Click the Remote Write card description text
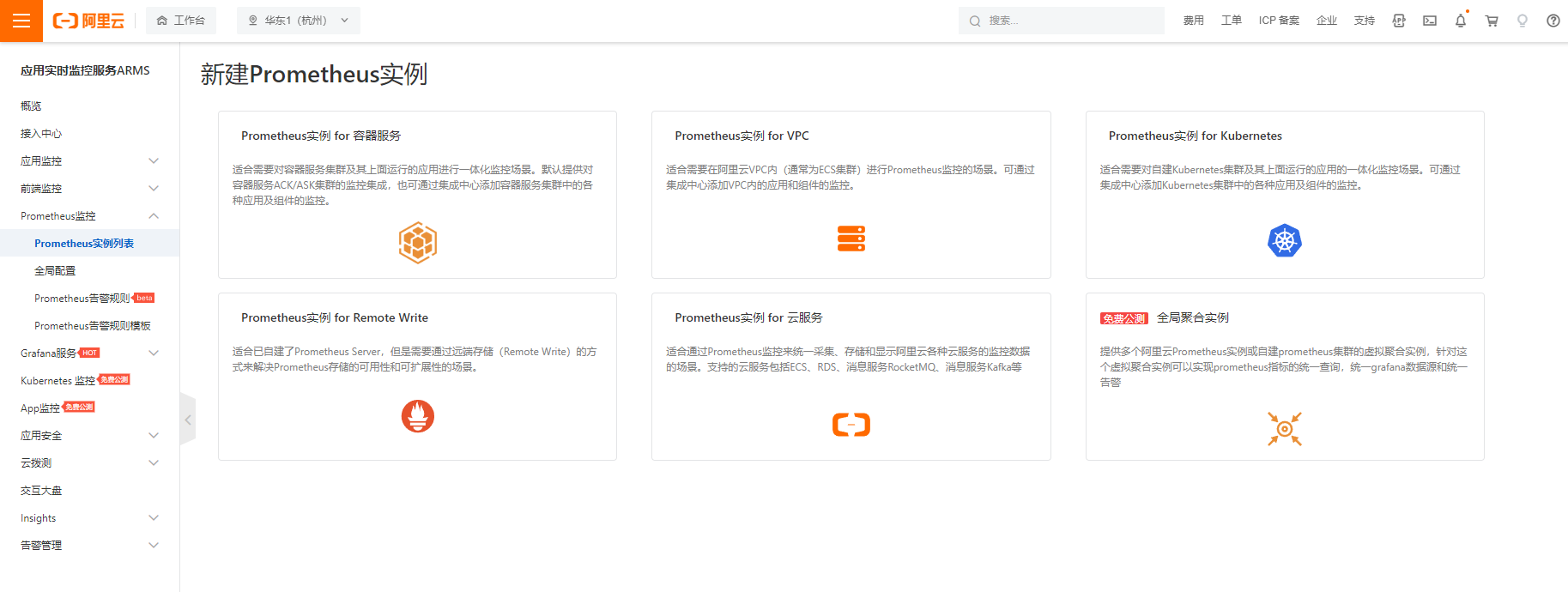Viewport: 1568px width, 592px height. tap(415, 359)
